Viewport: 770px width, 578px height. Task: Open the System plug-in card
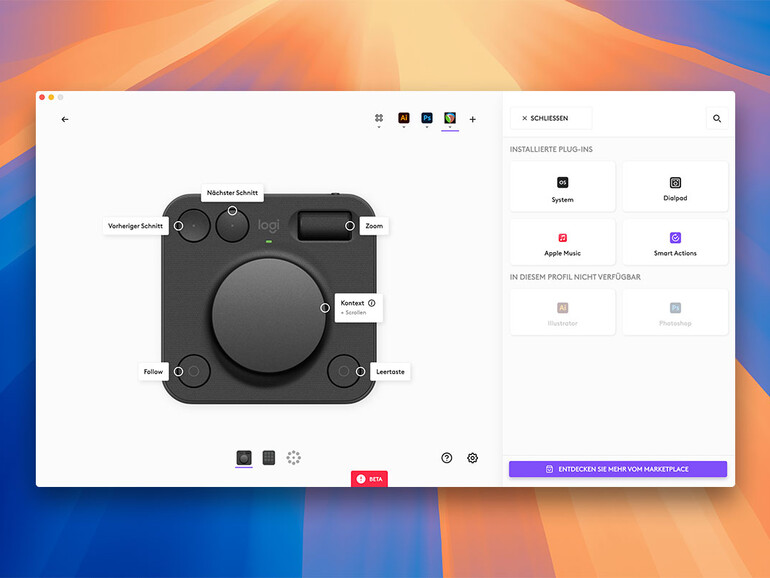click(x=562, y=187)
